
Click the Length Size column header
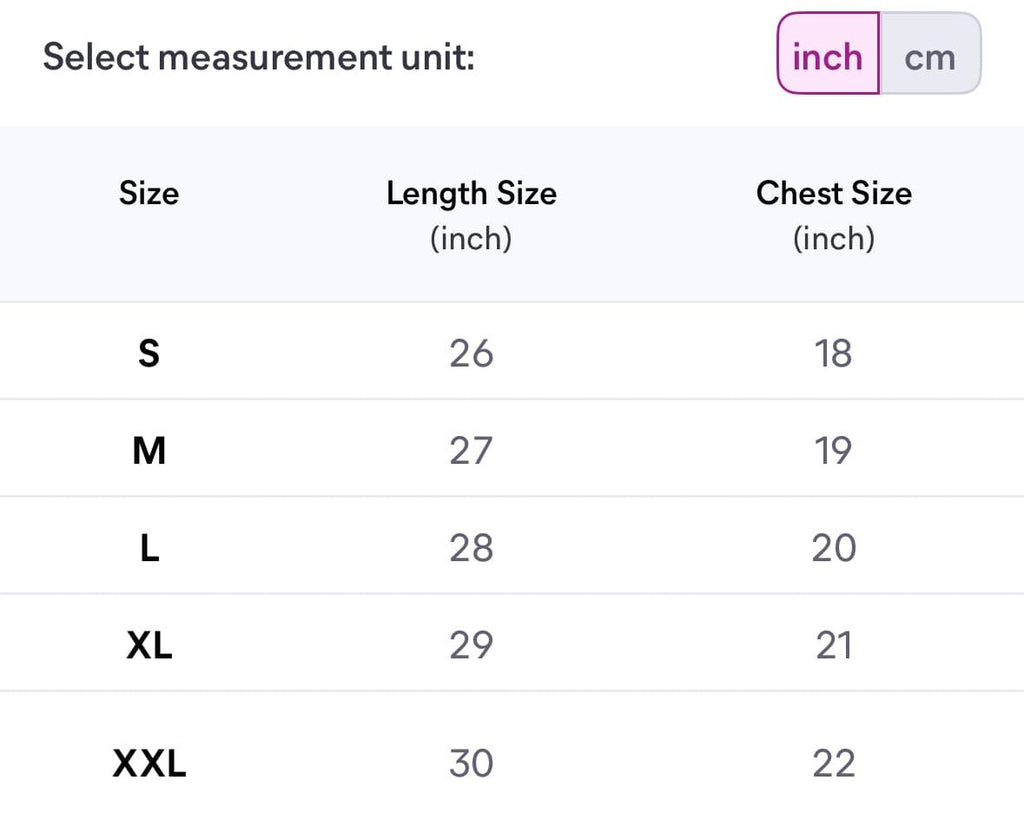click(x=471, y=193)
